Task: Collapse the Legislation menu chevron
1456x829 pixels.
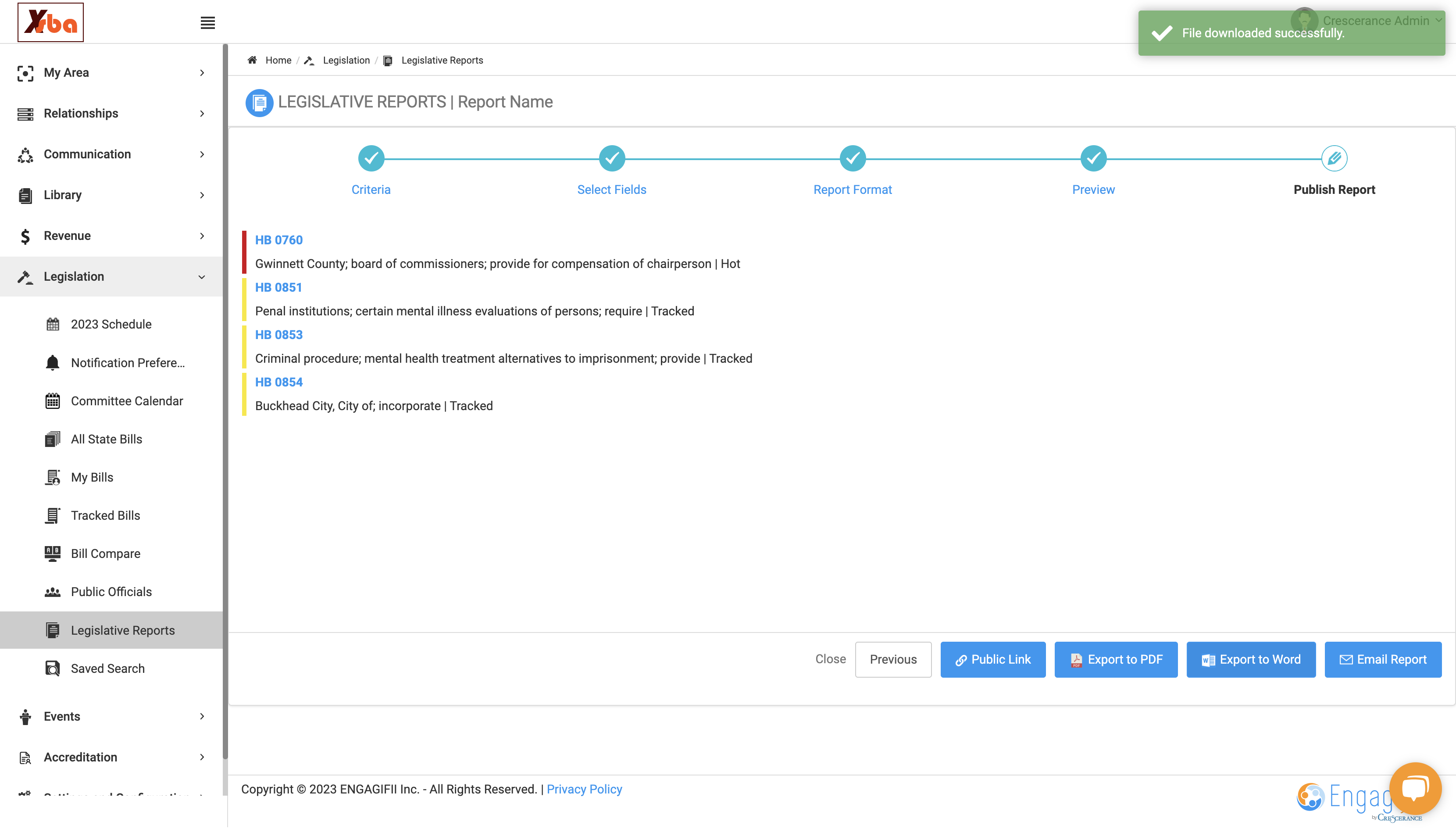Action: tap(202, 277)
